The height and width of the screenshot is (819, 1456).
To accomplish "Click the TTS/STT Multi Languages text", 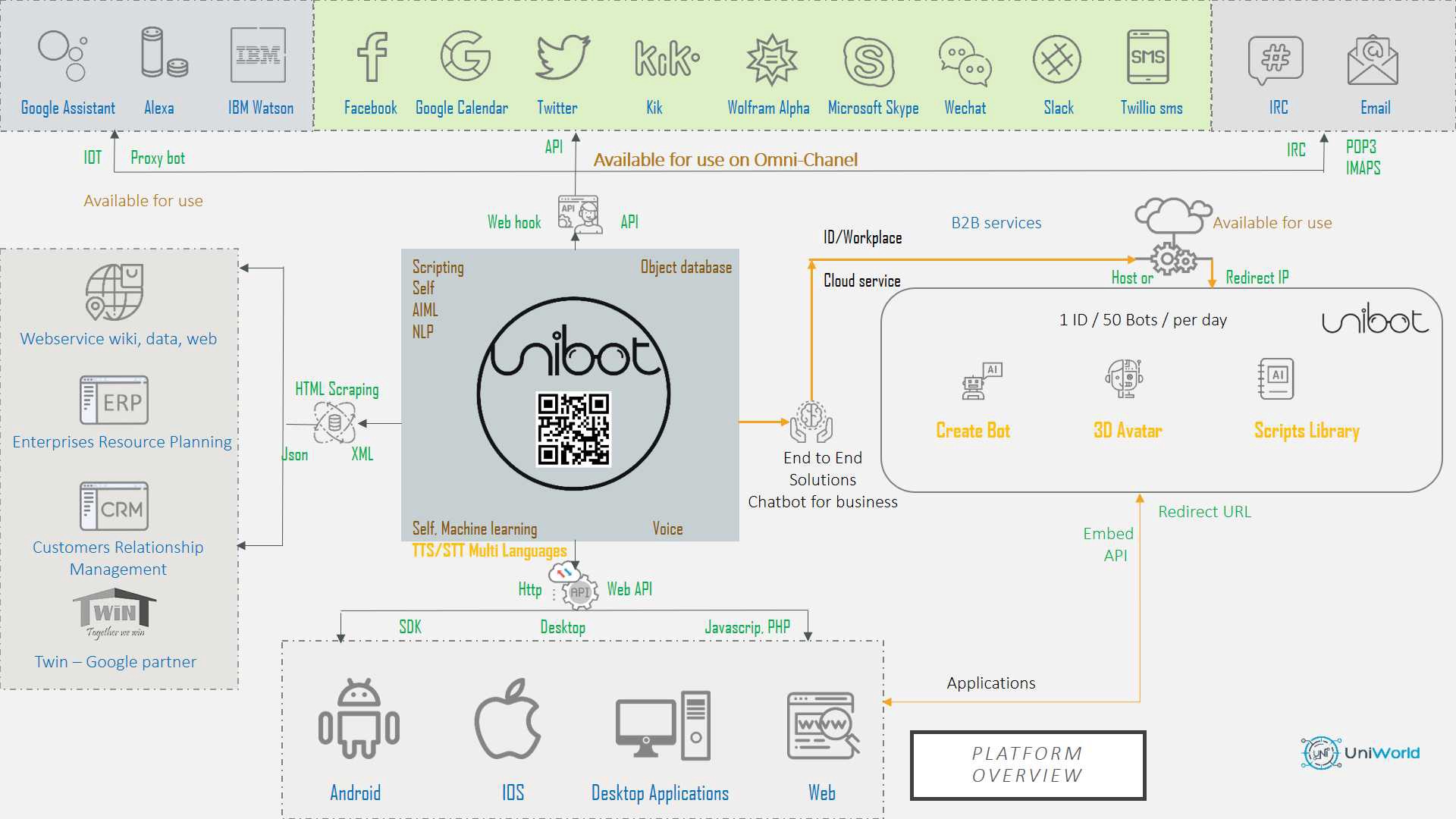I will (489, 551).
